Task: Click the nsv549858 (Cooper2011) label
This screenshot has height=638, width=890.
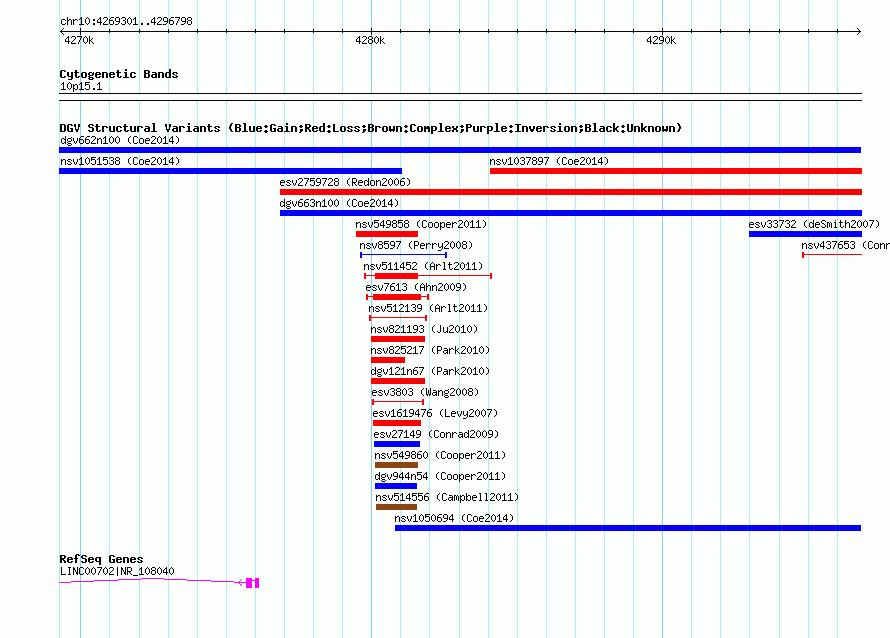Action: pyautogui.click(x=421, y=224)
